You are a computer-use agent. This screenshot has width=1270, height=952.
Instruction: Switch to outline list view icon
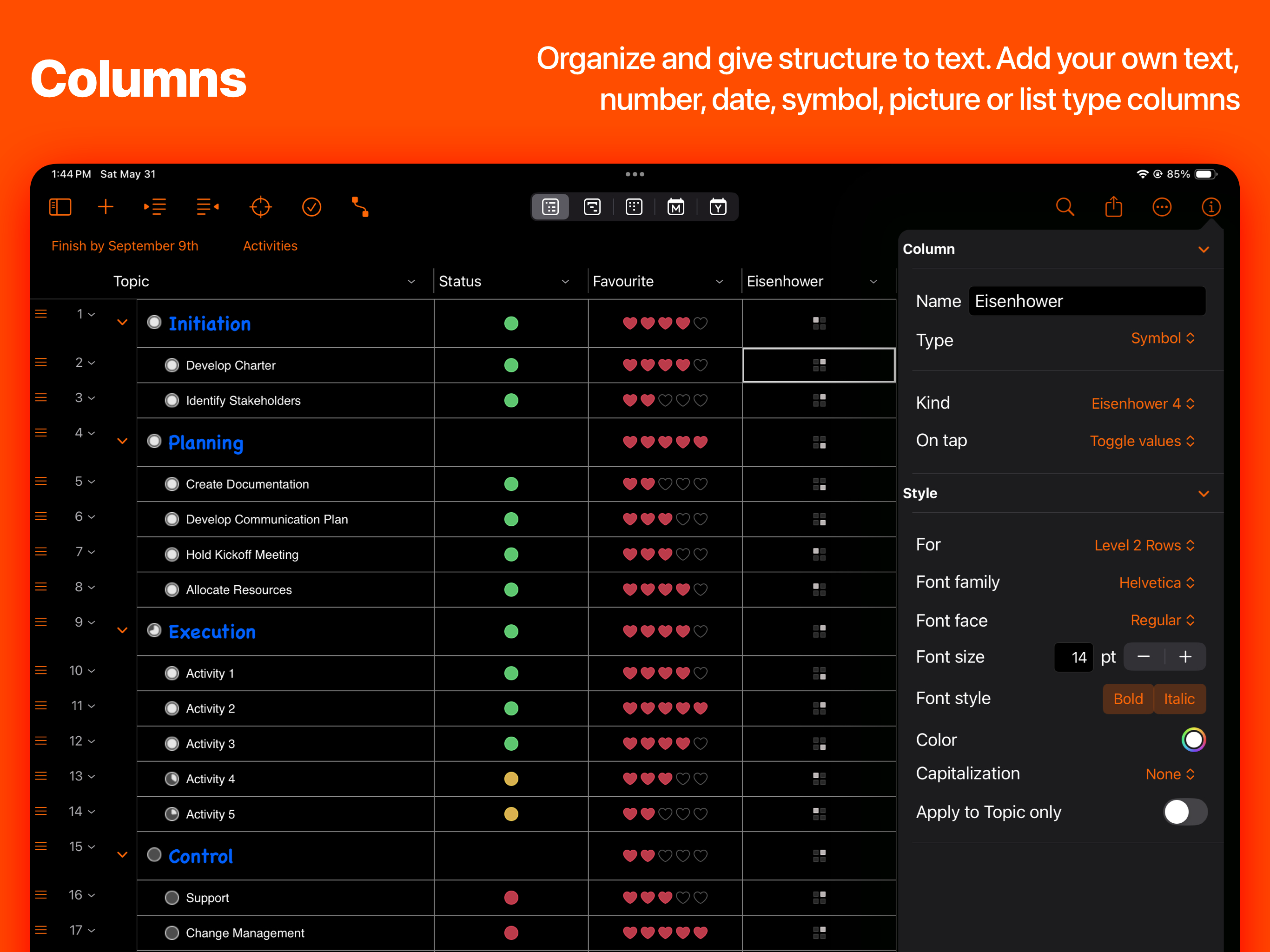point(550,207)
